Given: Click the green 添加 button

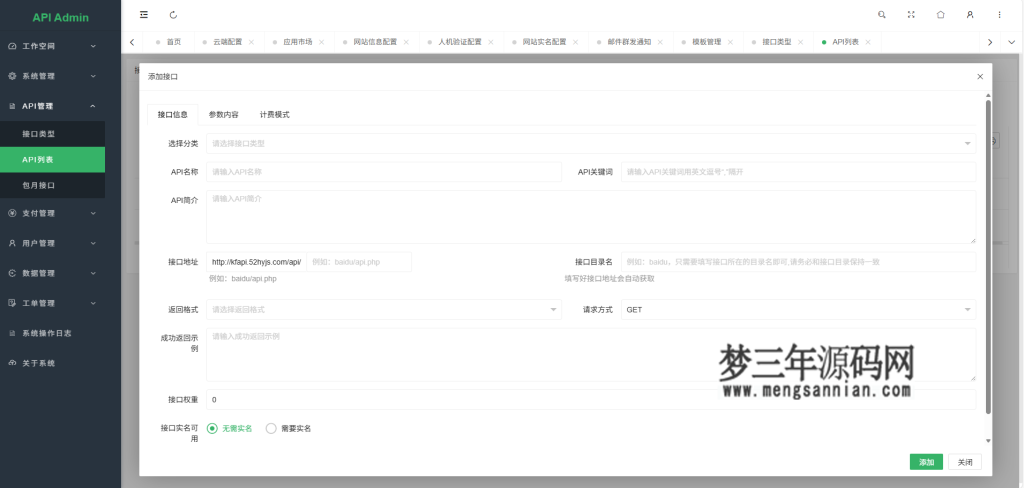Looking at the screenshot, I should (x=926, y=462).
